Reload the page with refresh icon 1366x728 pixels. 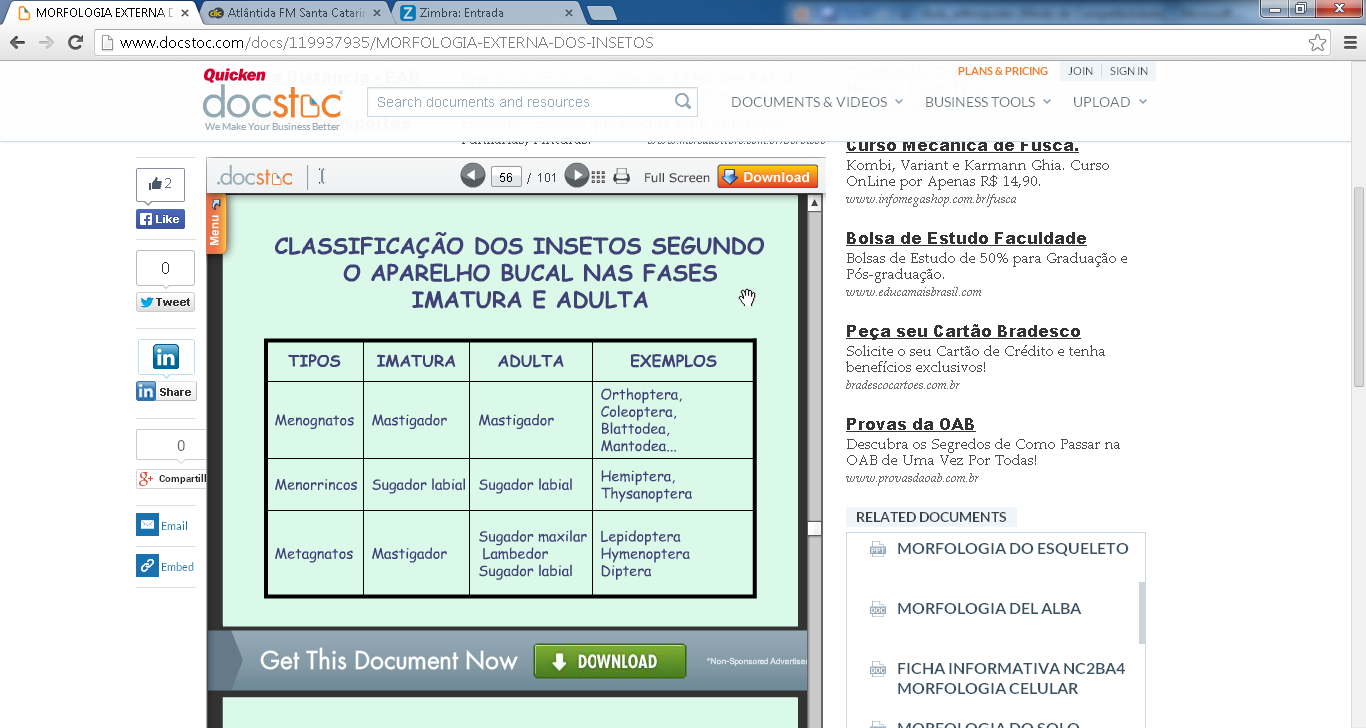(x=75, y=43)
